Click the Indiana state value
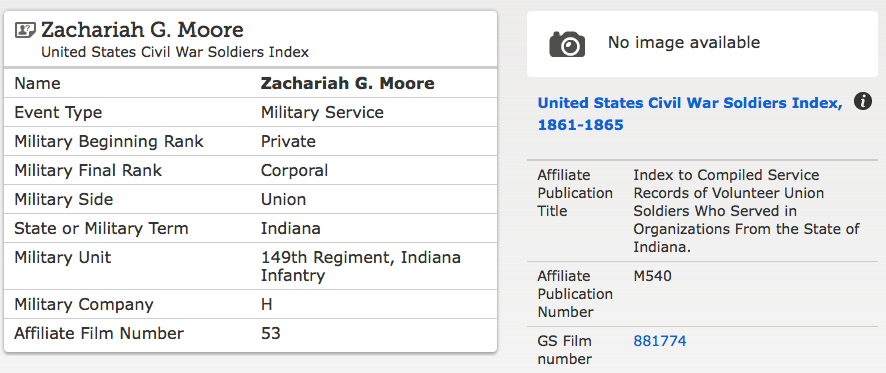Image resolution: width=886 pixels, height=373 pixels. [290, 228]
